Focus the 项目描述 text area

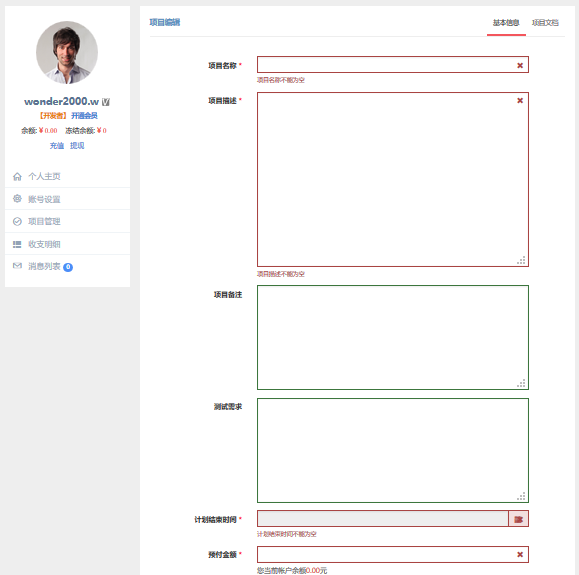[x=393, y=179]
